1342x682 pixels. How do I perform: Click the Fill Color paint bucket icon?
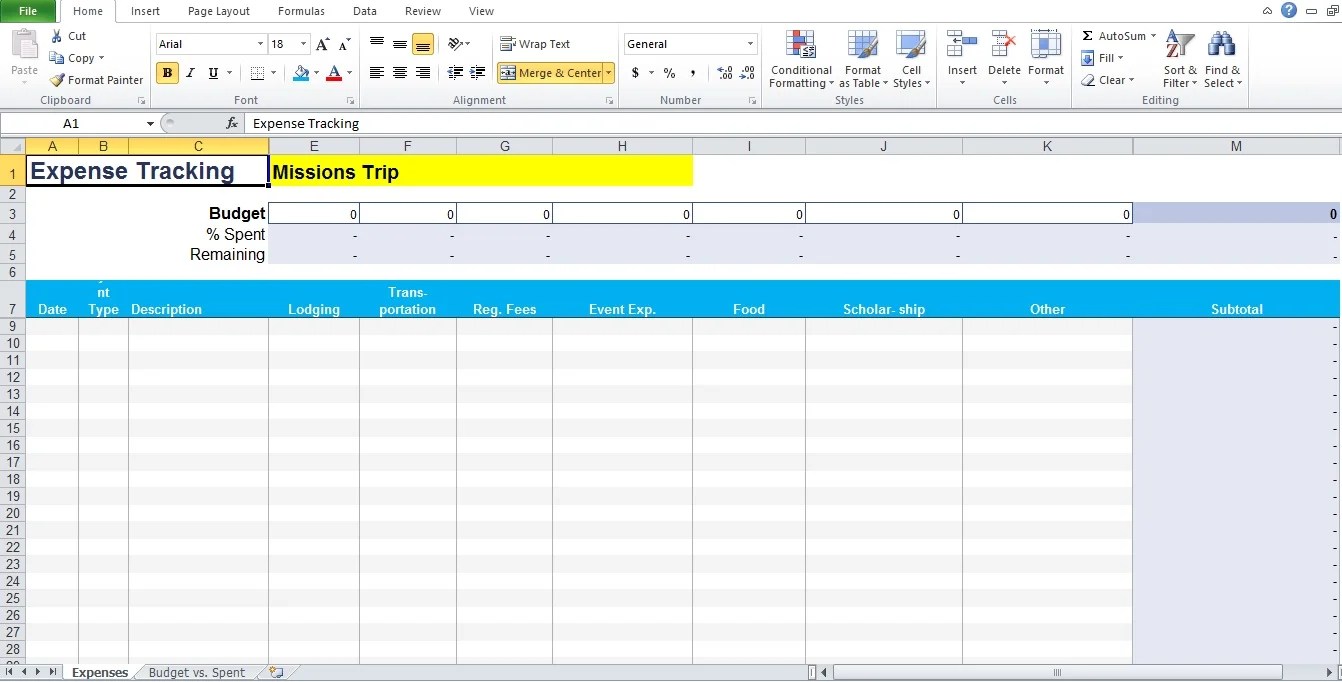tap(300, 73)
